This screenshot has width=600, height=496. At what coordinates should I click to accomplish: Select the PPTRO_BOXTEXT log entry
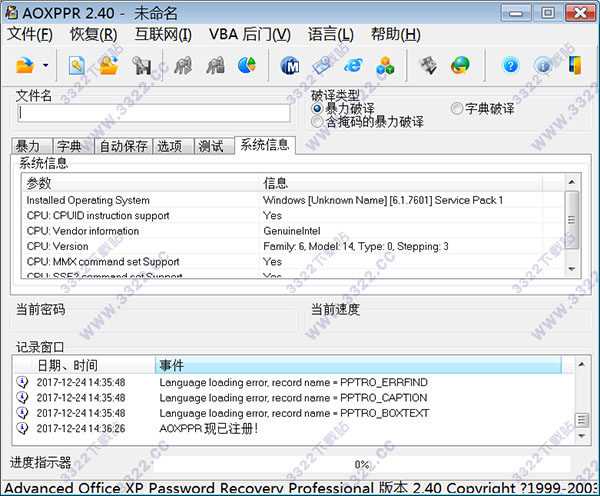(x=294, y=413)
